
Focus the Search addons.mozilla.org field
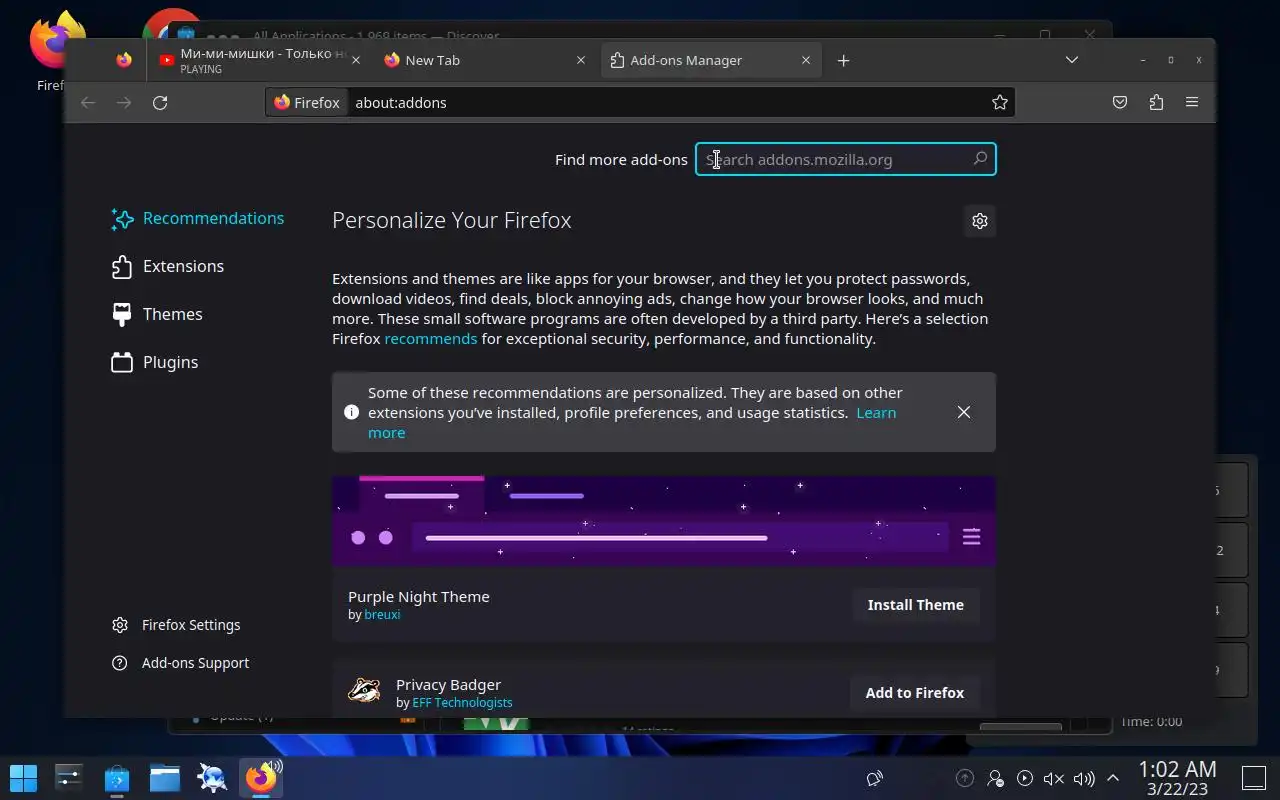tap(846, 159)
